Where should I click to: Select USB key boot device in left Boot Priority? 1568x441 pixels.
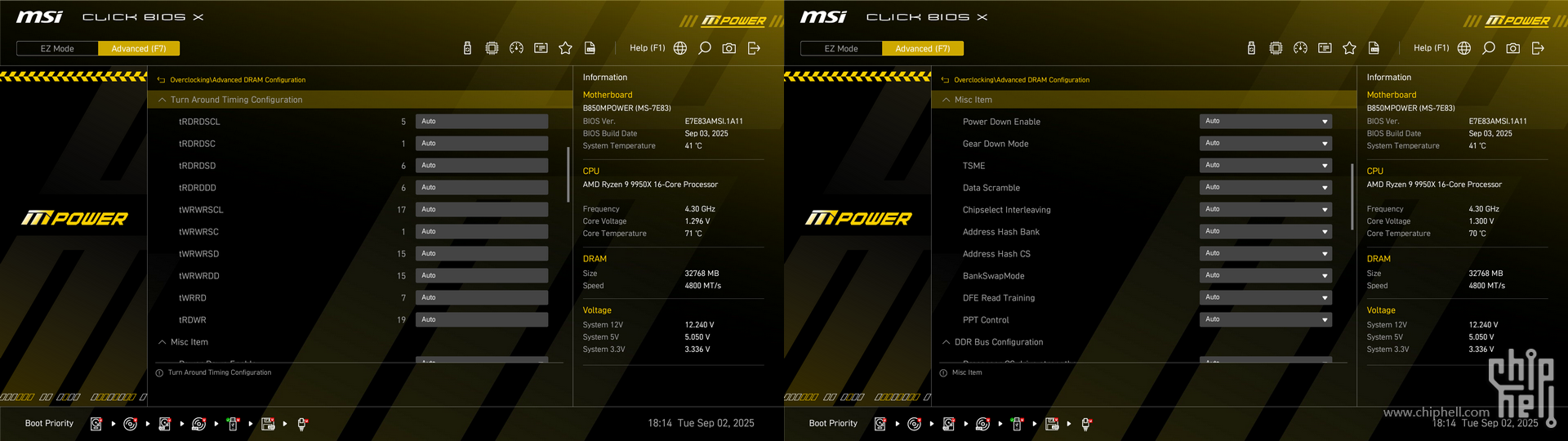click(x=233, y=424)
